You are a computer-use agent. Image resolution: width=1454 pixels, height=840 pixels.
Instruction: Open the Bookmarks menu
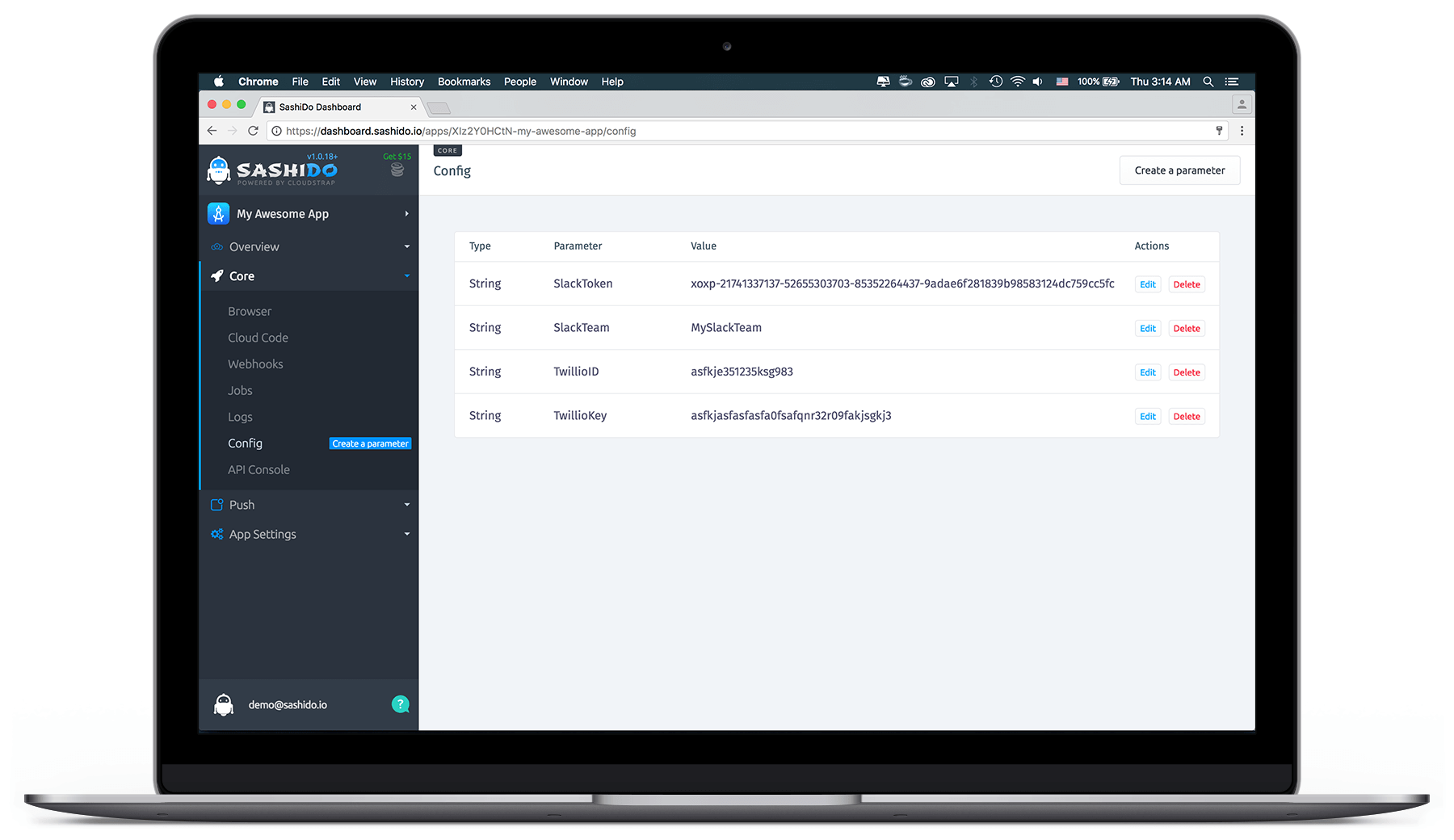(464, 82)
